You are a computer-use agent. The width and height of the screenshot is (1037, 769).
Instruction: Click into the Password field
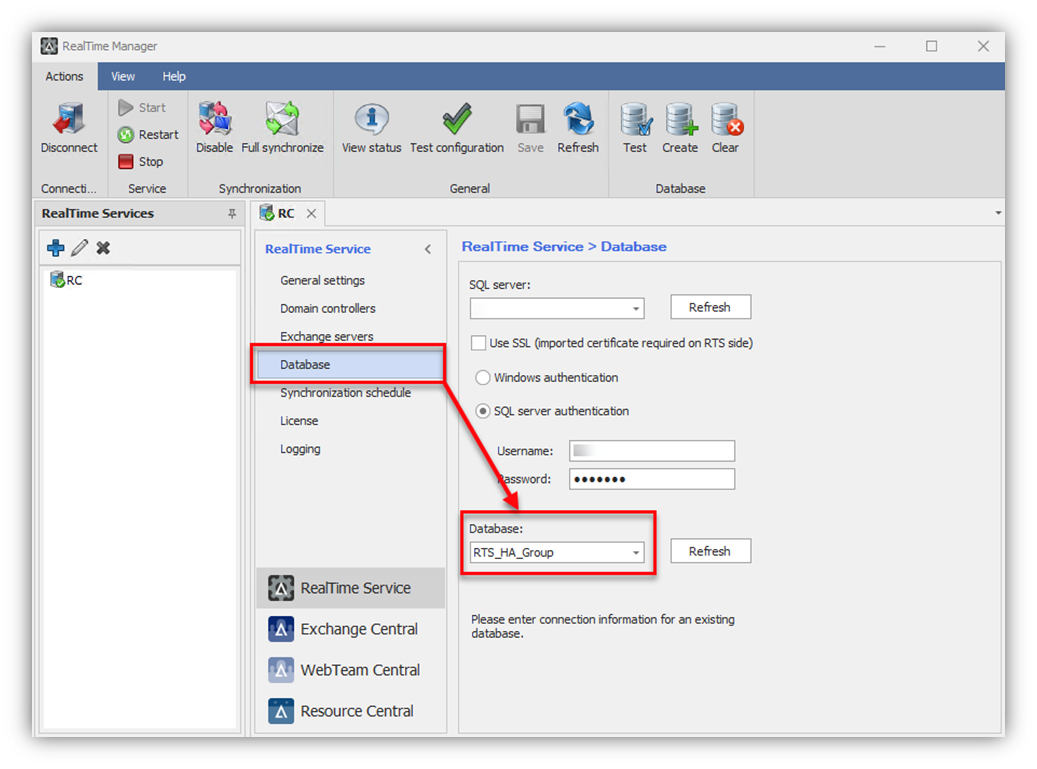point(651,479)
